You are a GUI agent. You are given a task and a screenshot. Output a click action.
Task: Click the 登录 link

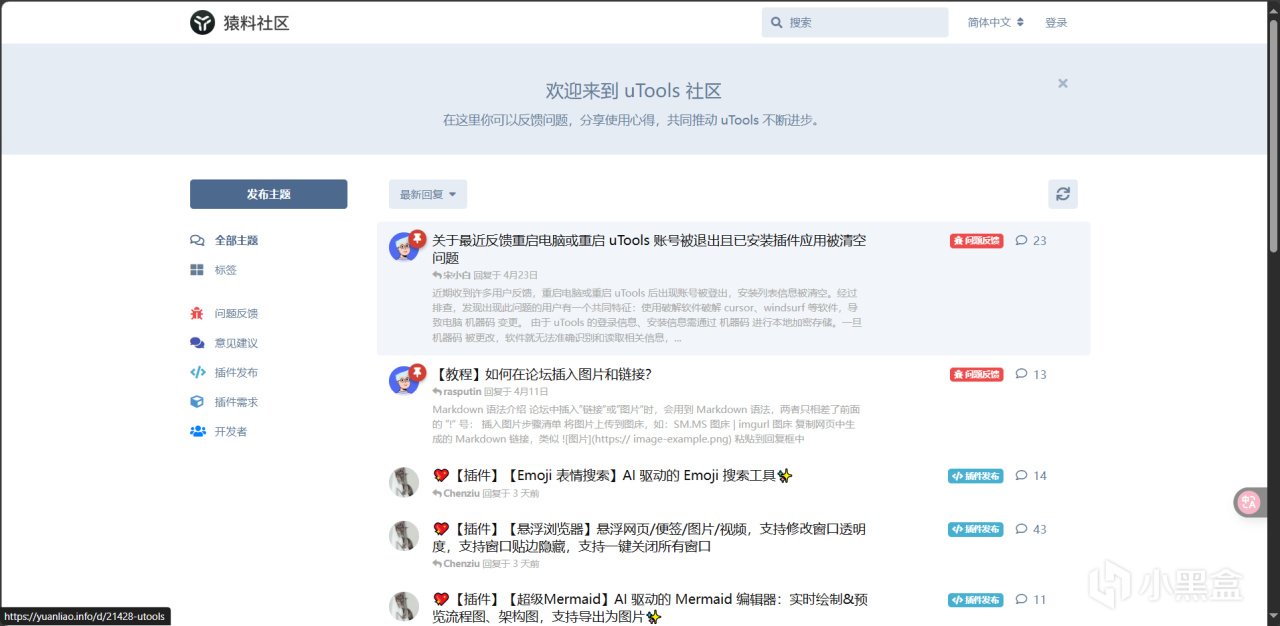pyautogui.click(x=1056, y=22)
